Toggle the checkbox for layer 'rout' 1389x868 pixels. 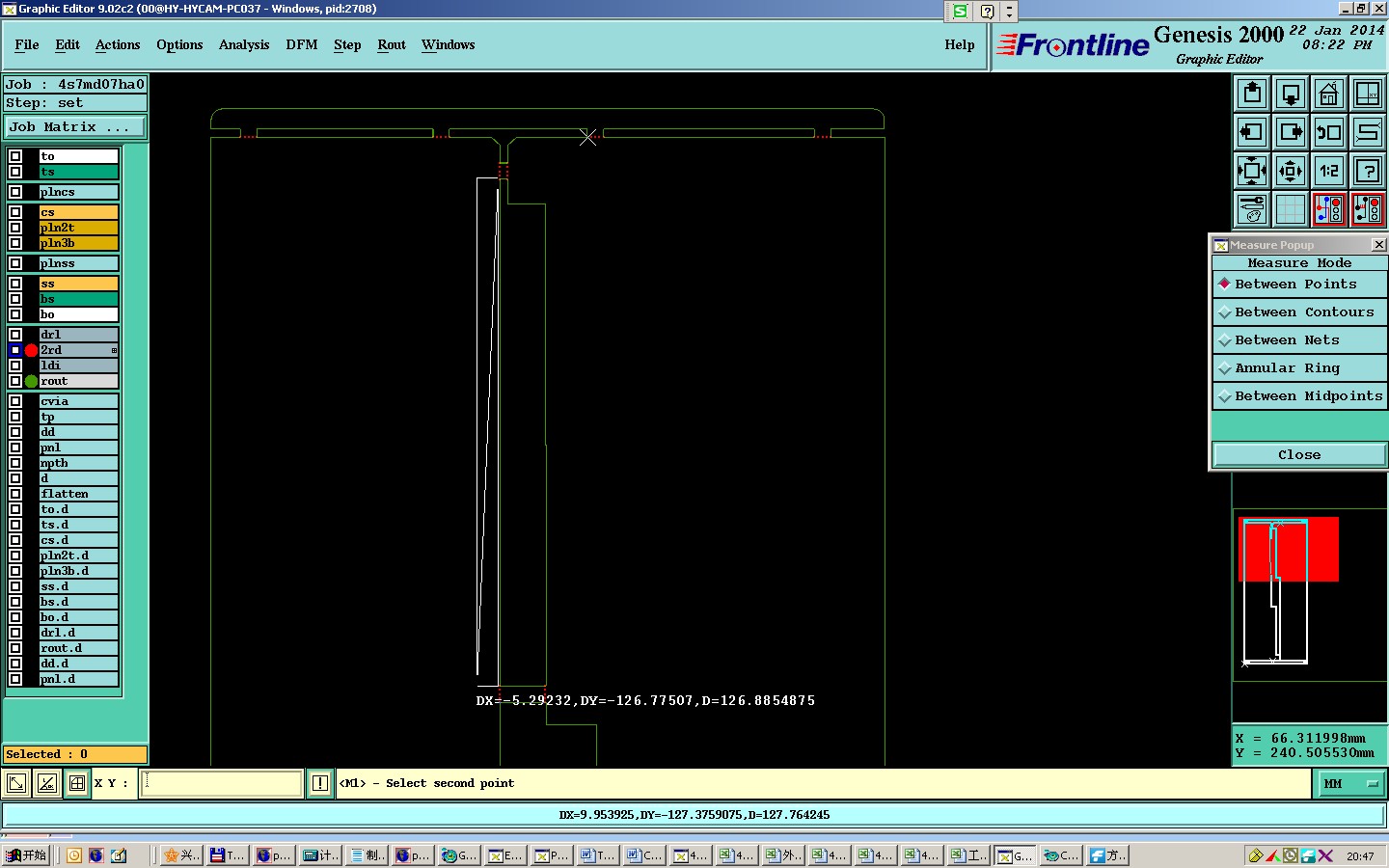tap(15, 381)
